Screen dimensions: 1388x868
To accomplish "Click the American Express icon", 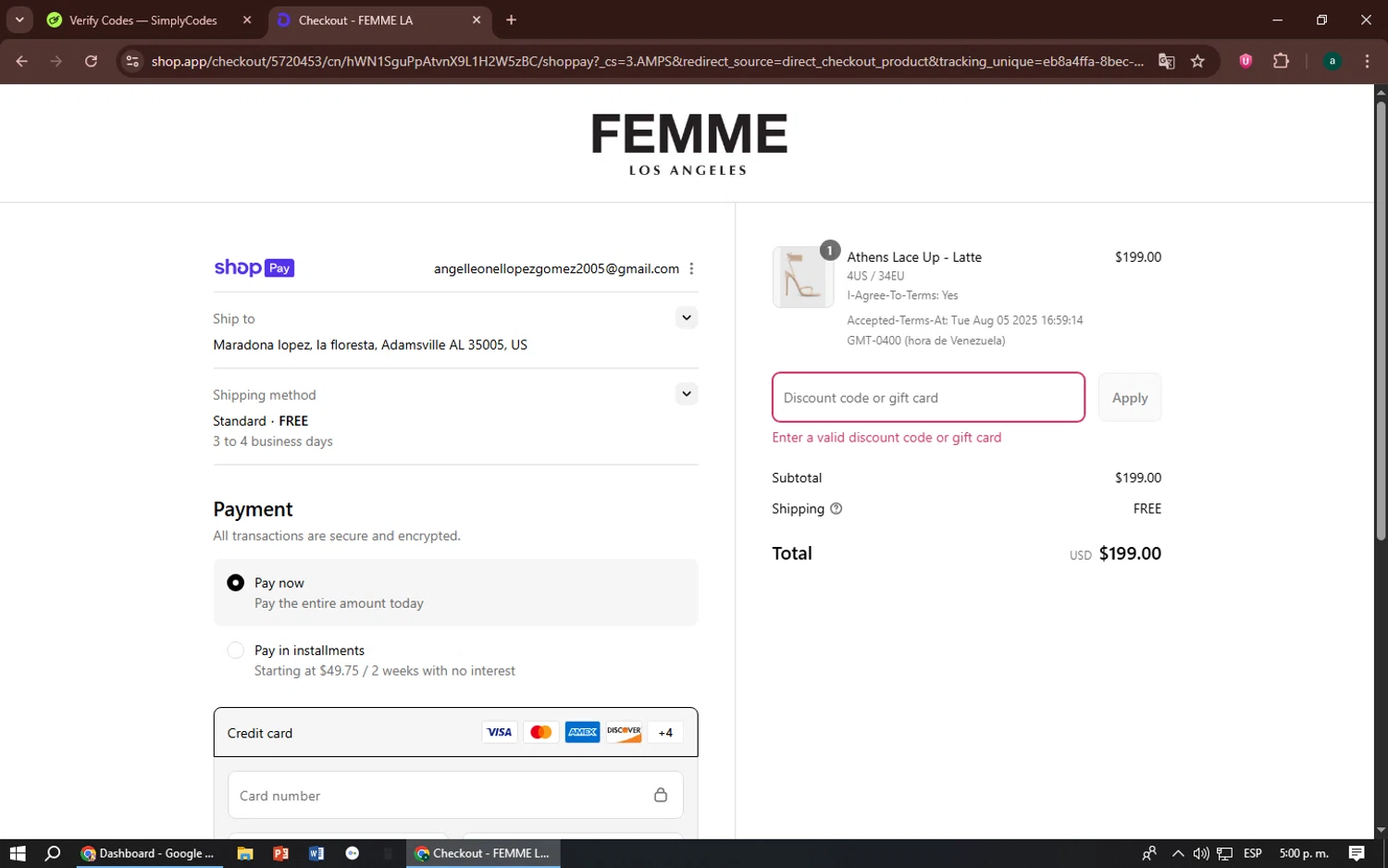I will click(x=583, y=732).
